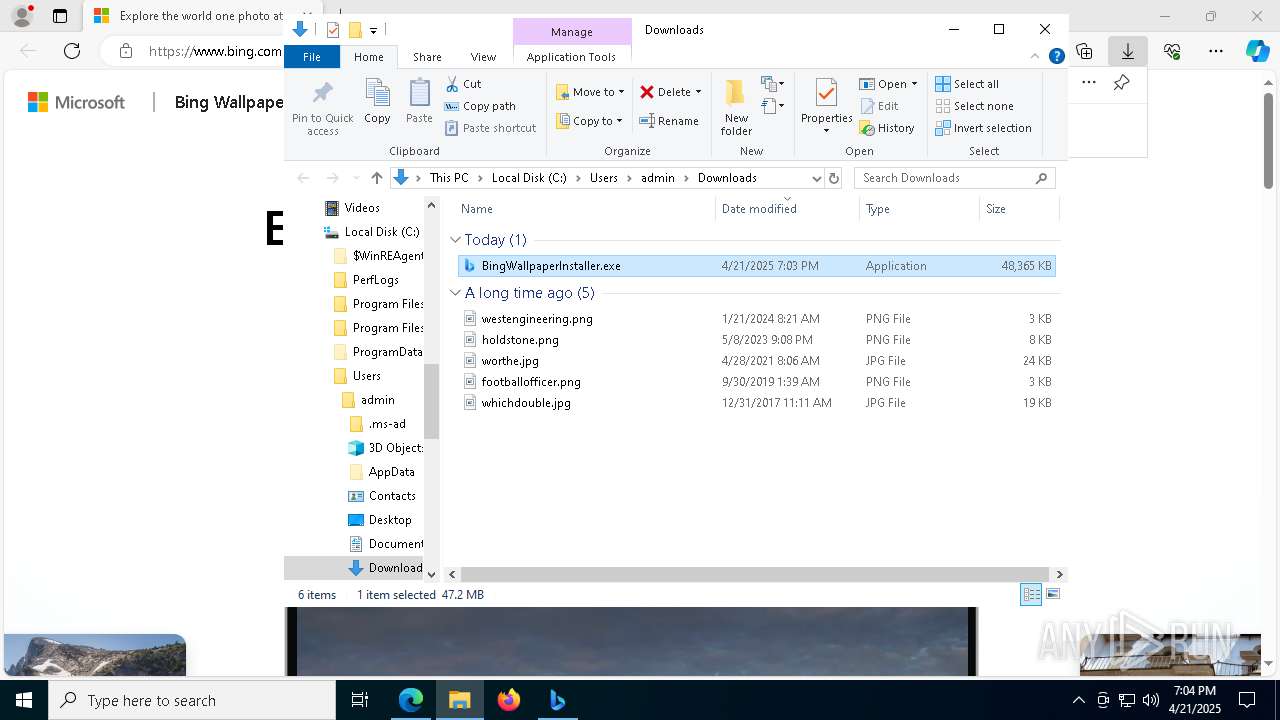The width and height of the screenshot is (1280, 720).
Task: Switch to Large icons view layout
Action: [x=1052, y=595]
